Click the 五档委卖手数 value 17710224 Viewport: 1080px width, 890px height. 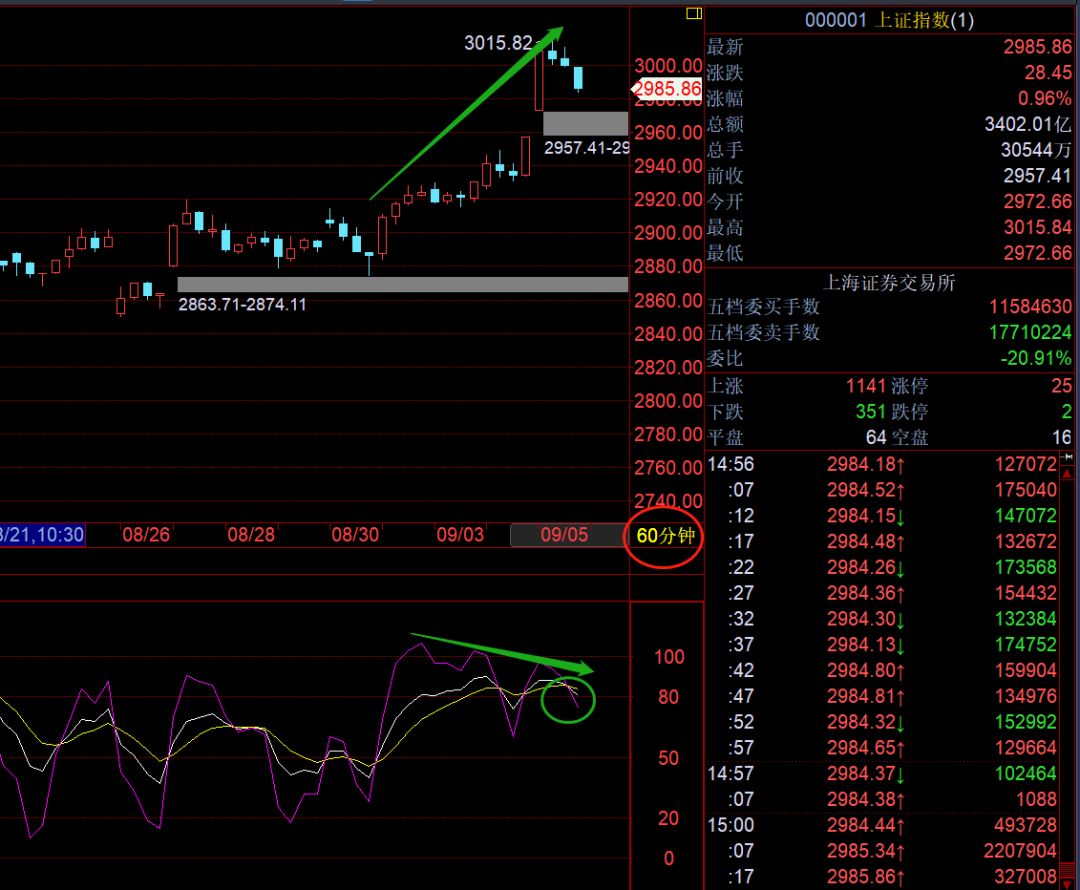pyautogui.click(x=1030, y=333)
